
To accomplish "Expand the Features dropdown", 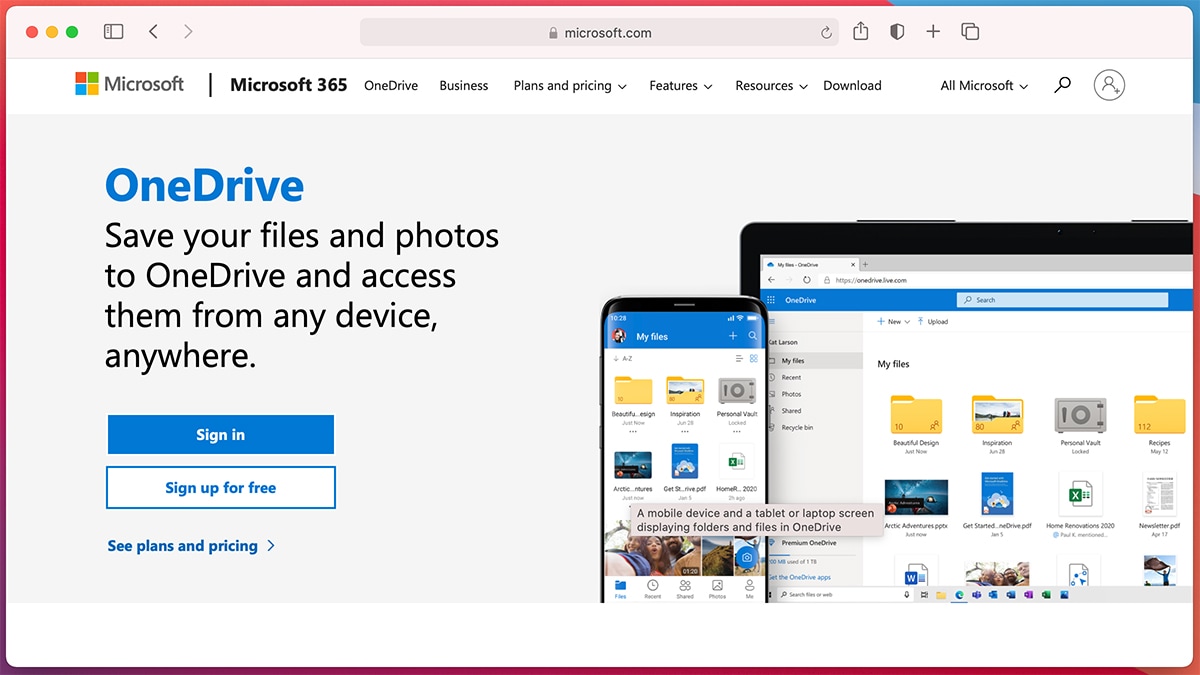I will [x=681, y=86].
